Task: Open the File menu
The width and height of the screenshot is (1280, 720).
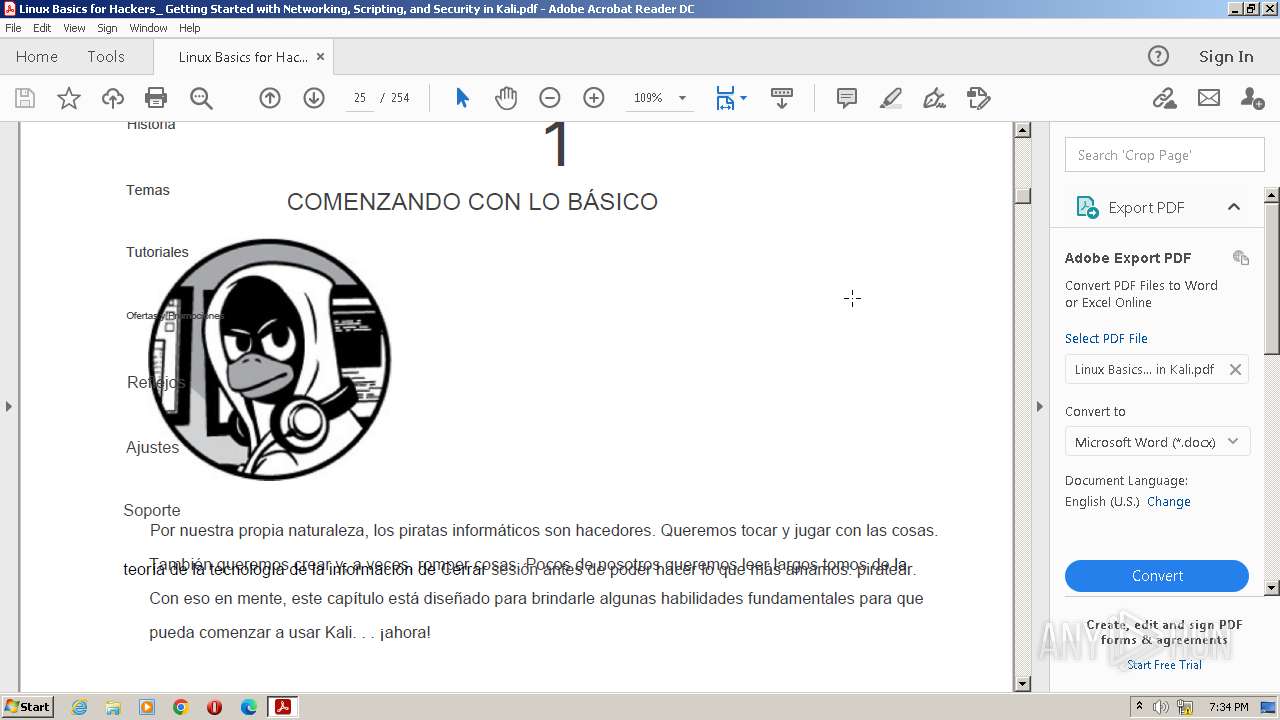Action: [x=13, y=28]
